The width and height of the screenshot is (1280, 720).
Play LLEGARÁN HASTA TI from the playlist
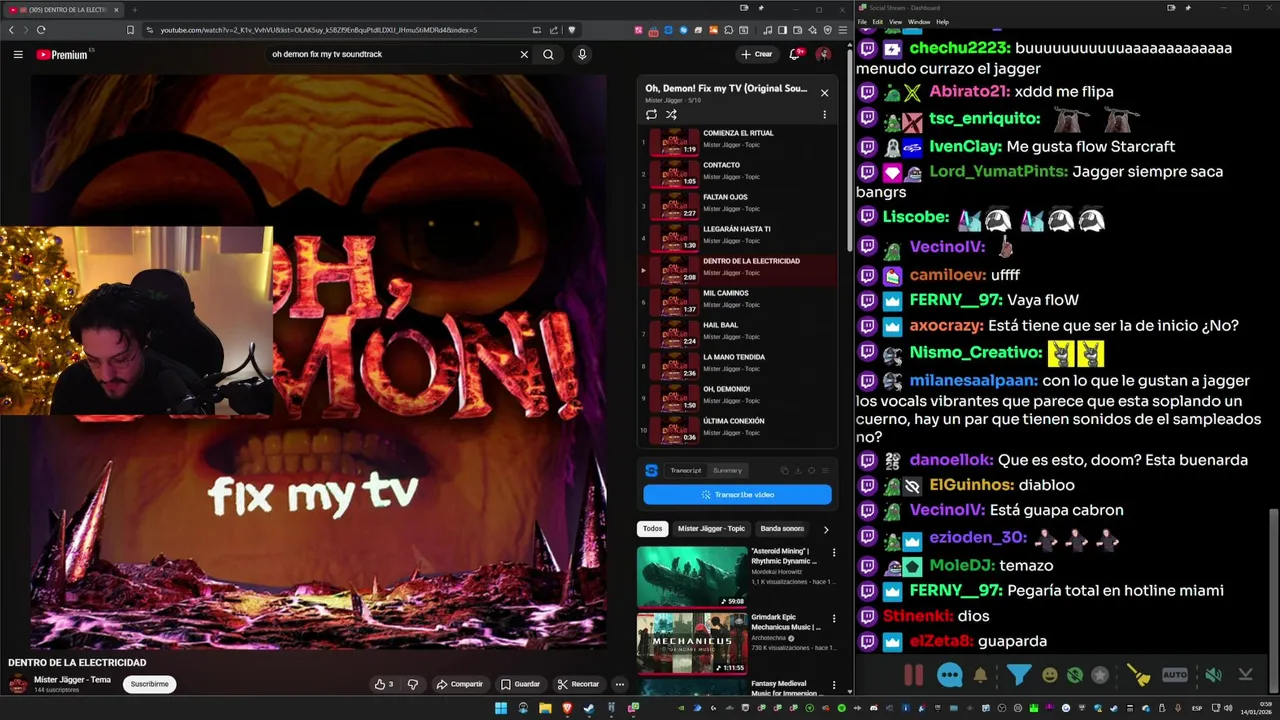point(738,238)
